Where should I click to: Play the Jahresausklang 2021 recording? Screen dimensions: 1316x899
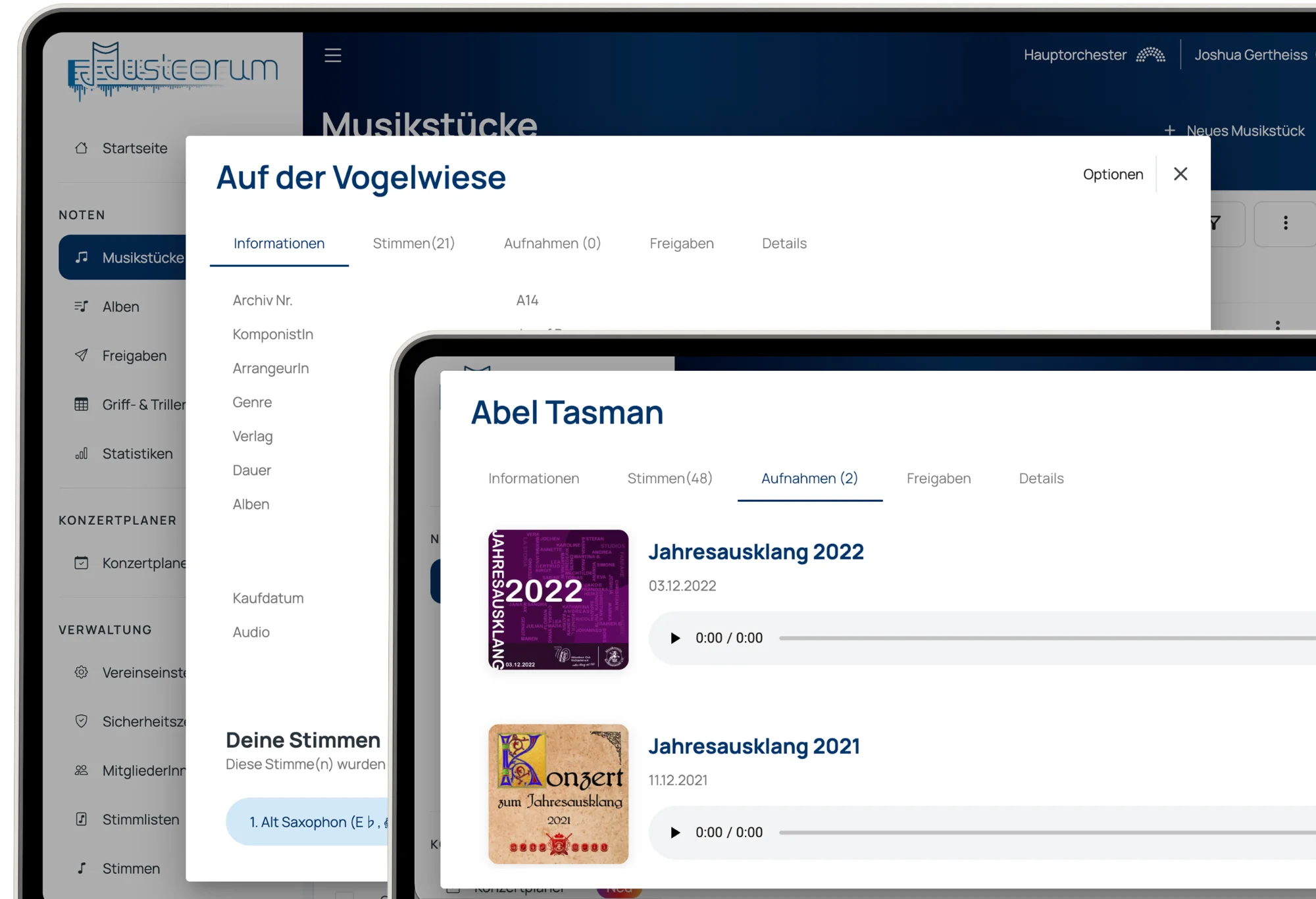tap(674, 833)
